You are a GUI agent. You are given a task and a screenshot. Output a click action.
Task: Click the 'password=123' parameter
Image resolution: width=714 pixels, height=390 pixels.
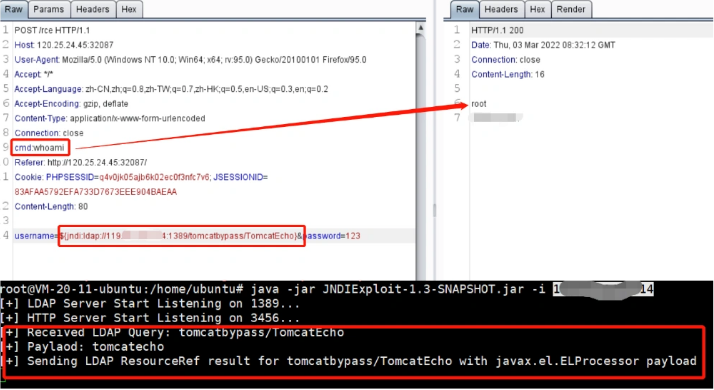[x=332, y=236]
